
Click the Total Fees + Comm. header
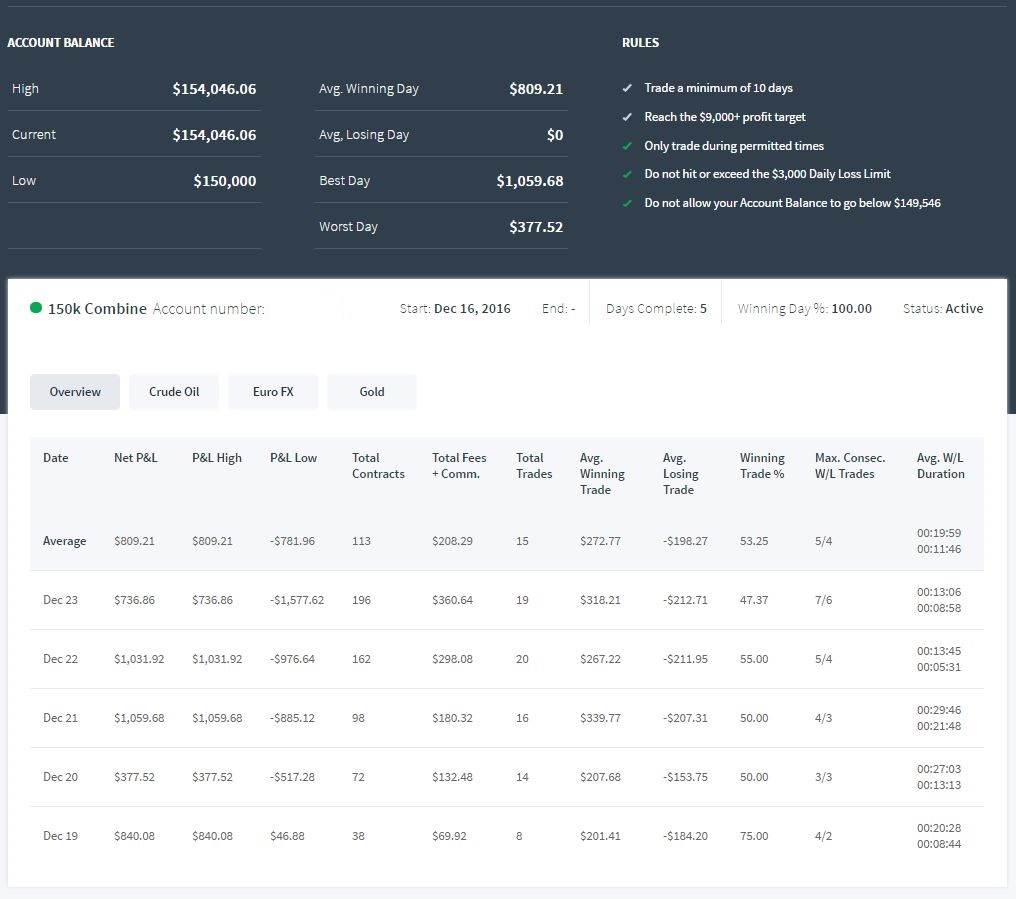tap(459, 466)
